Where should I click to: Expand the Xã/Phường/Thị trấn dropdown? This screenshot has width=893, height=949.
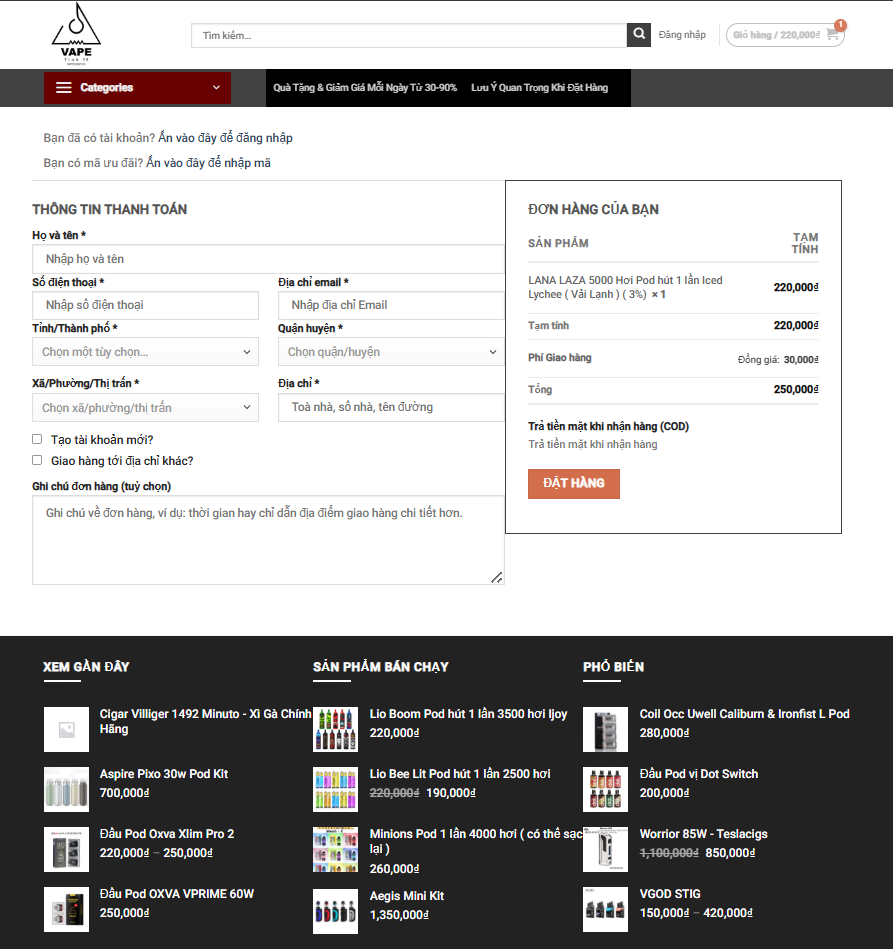145,408
